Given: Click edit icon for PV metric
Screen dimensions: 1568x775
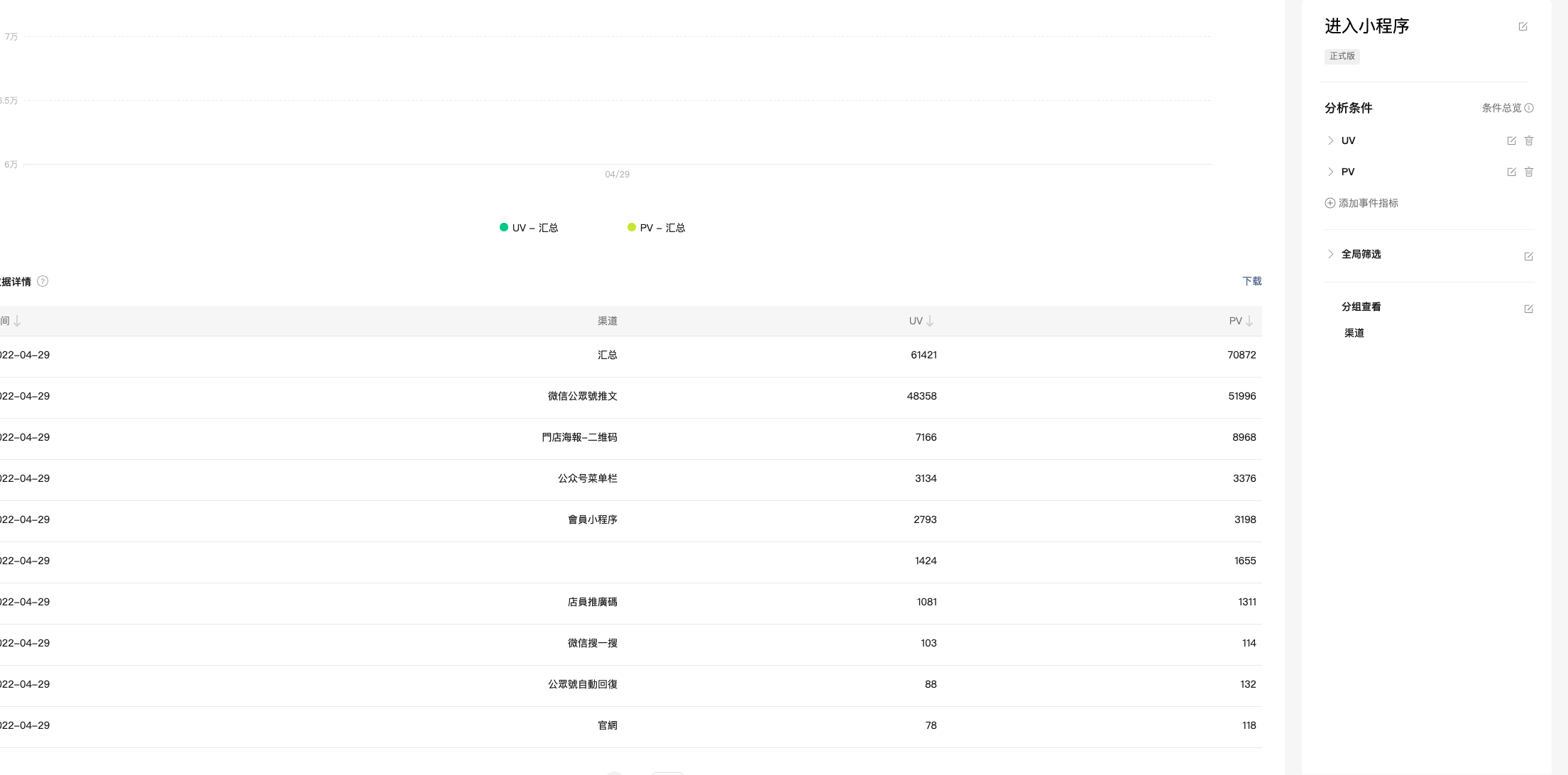Looking at the screenshot, I should [x=1511, y=172].
